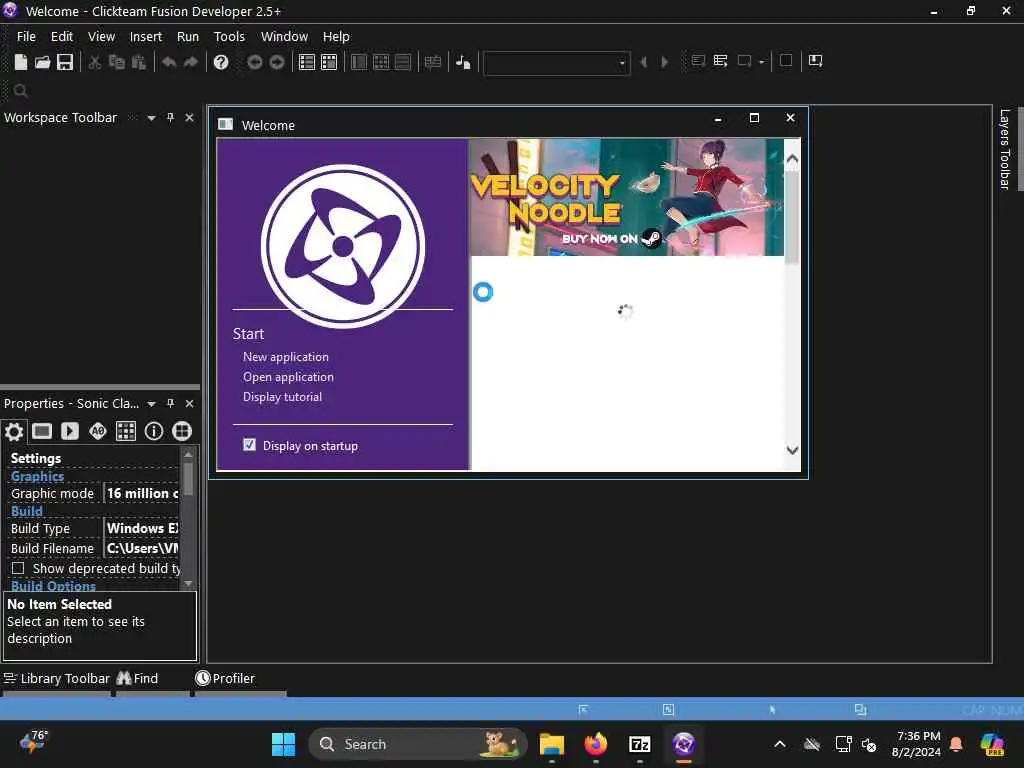Viewport: 1024px width, 768px height.
Task: Click New application link
Action: (286, 357)
